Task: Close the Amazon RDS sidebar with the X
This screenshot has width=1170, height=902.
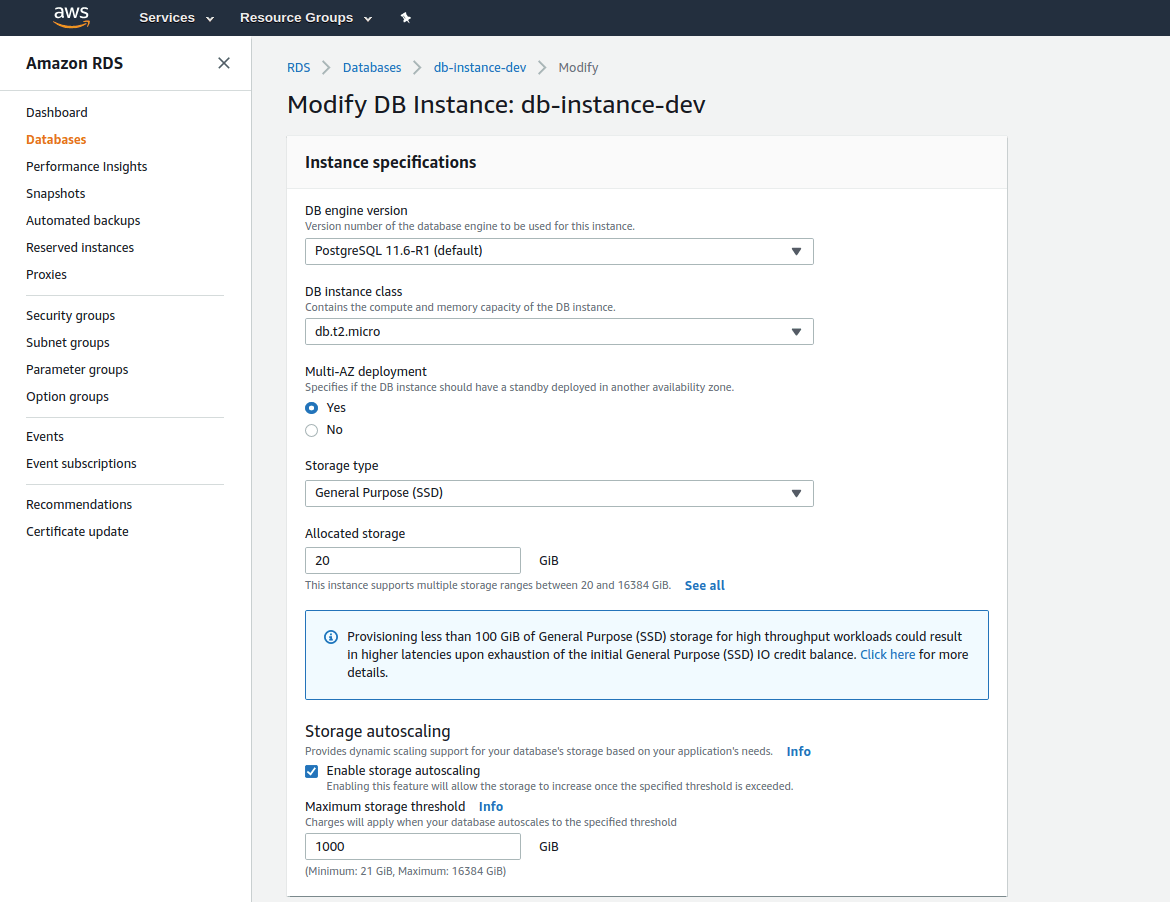Action: click(224, 62)
